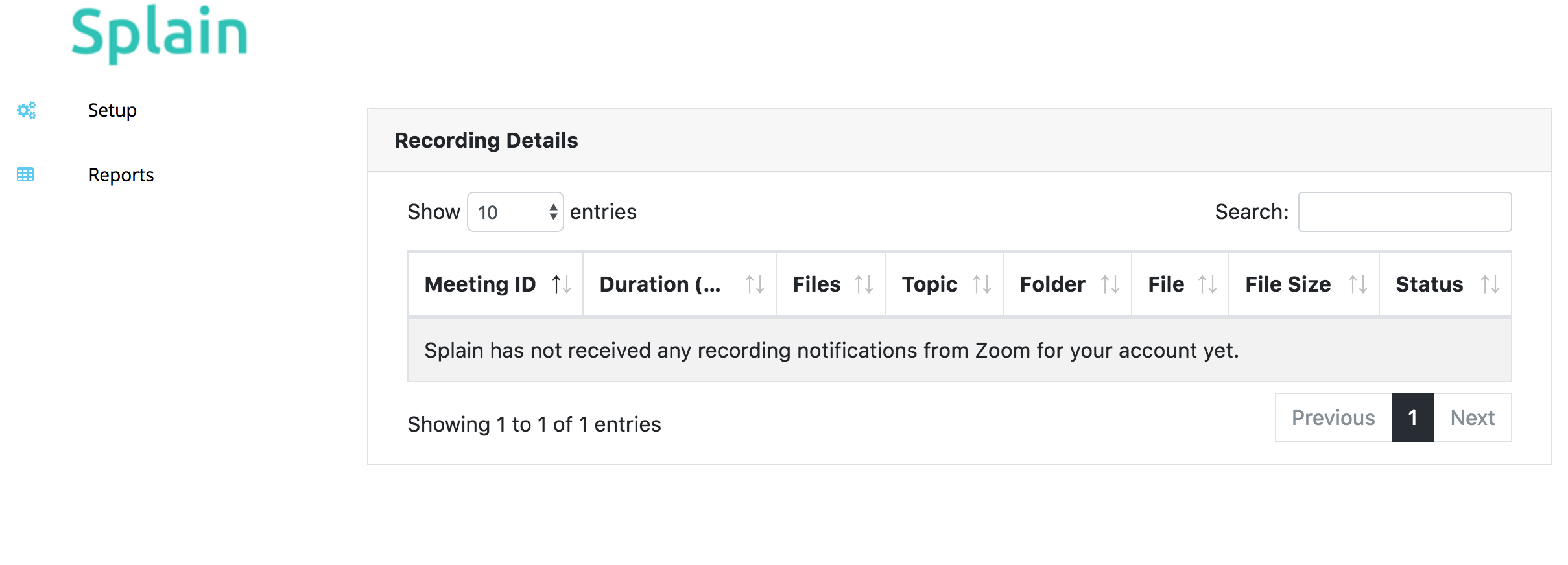Click the Duration column sort arrows
Screen dimensions: 1568x565
click(754, 284)
